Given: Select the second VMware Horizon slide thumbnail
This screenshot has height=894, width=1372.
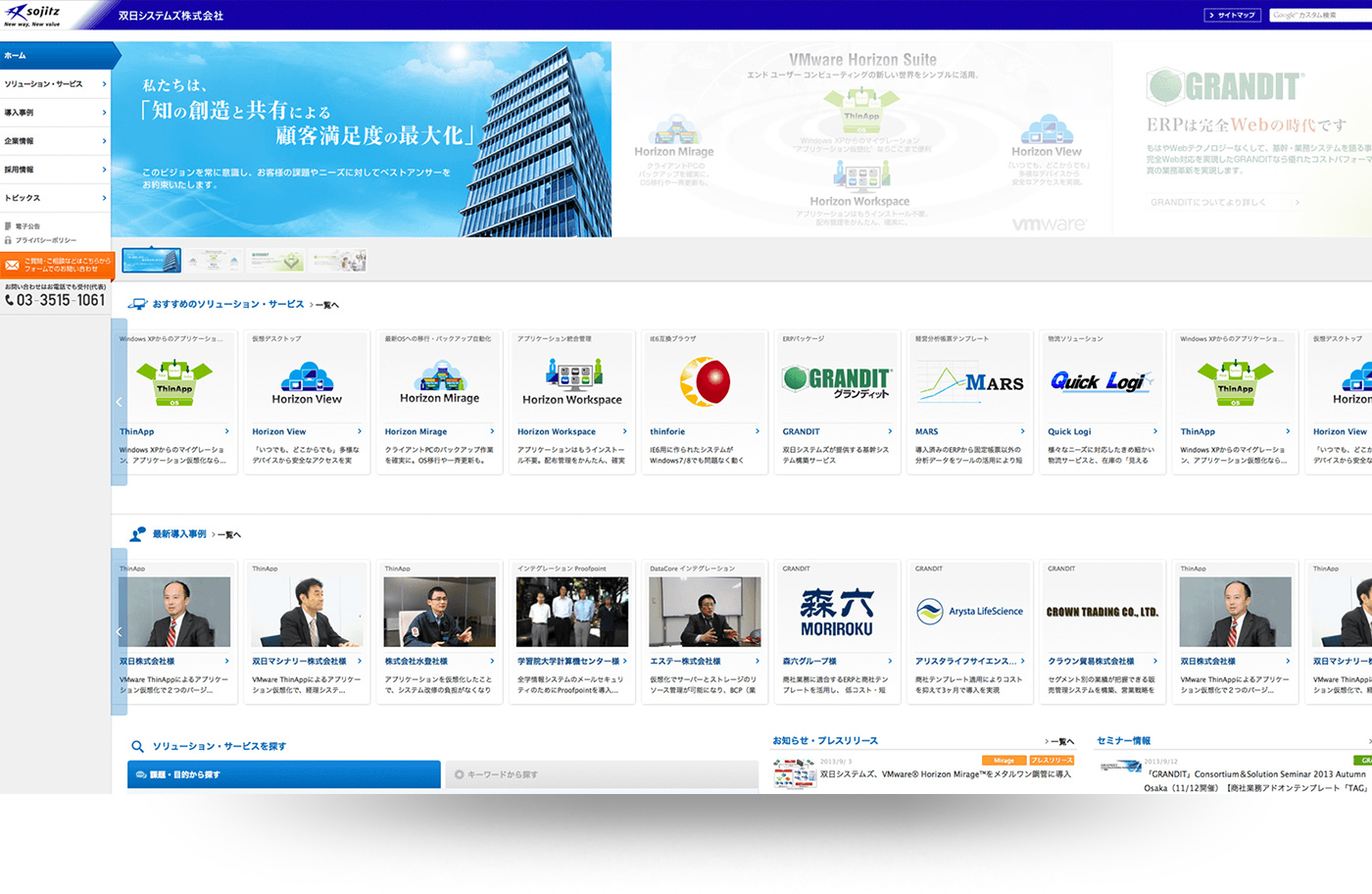Looking at the screenshot, I should [x=215, y=261].
